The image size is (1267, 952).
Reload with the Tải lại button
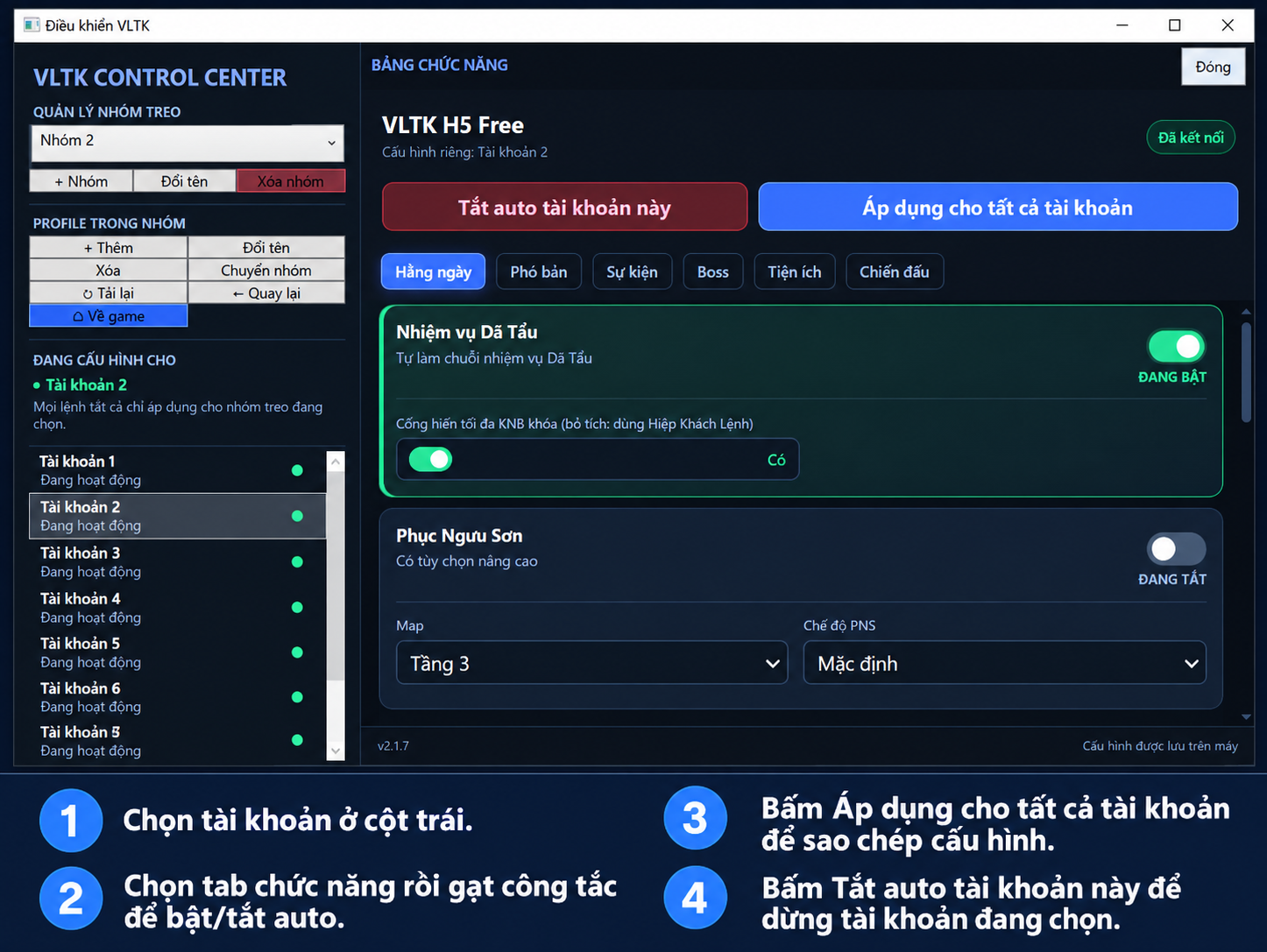tap(109, 293)
